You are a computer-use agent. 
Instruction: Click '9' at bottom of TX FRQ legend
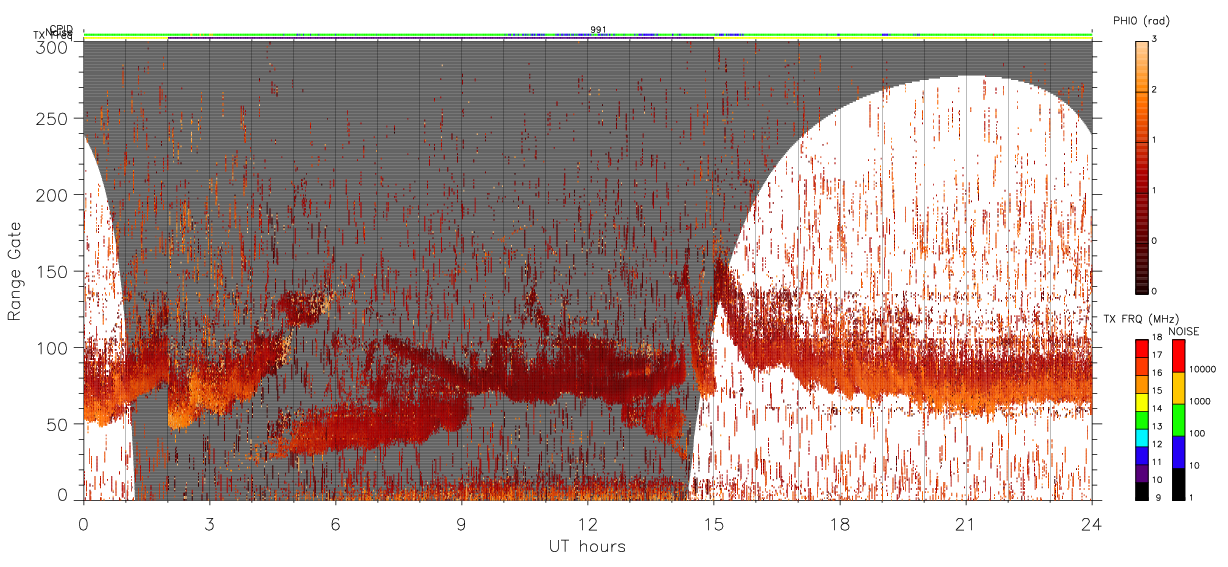click(x=1158, y=497)
